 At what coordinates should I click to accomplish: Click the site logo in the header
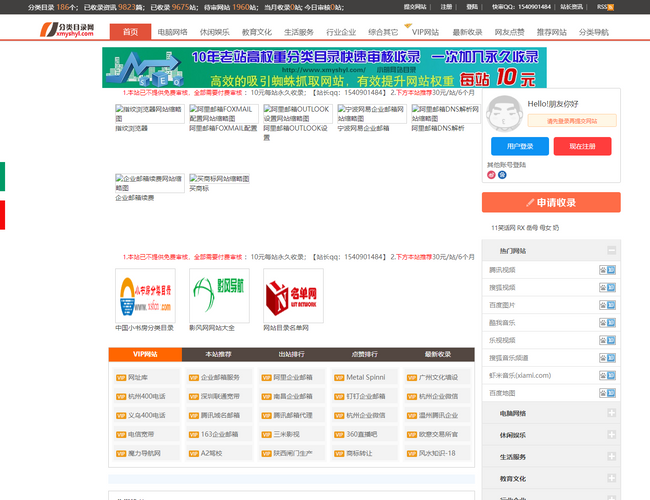coord(68,31)
